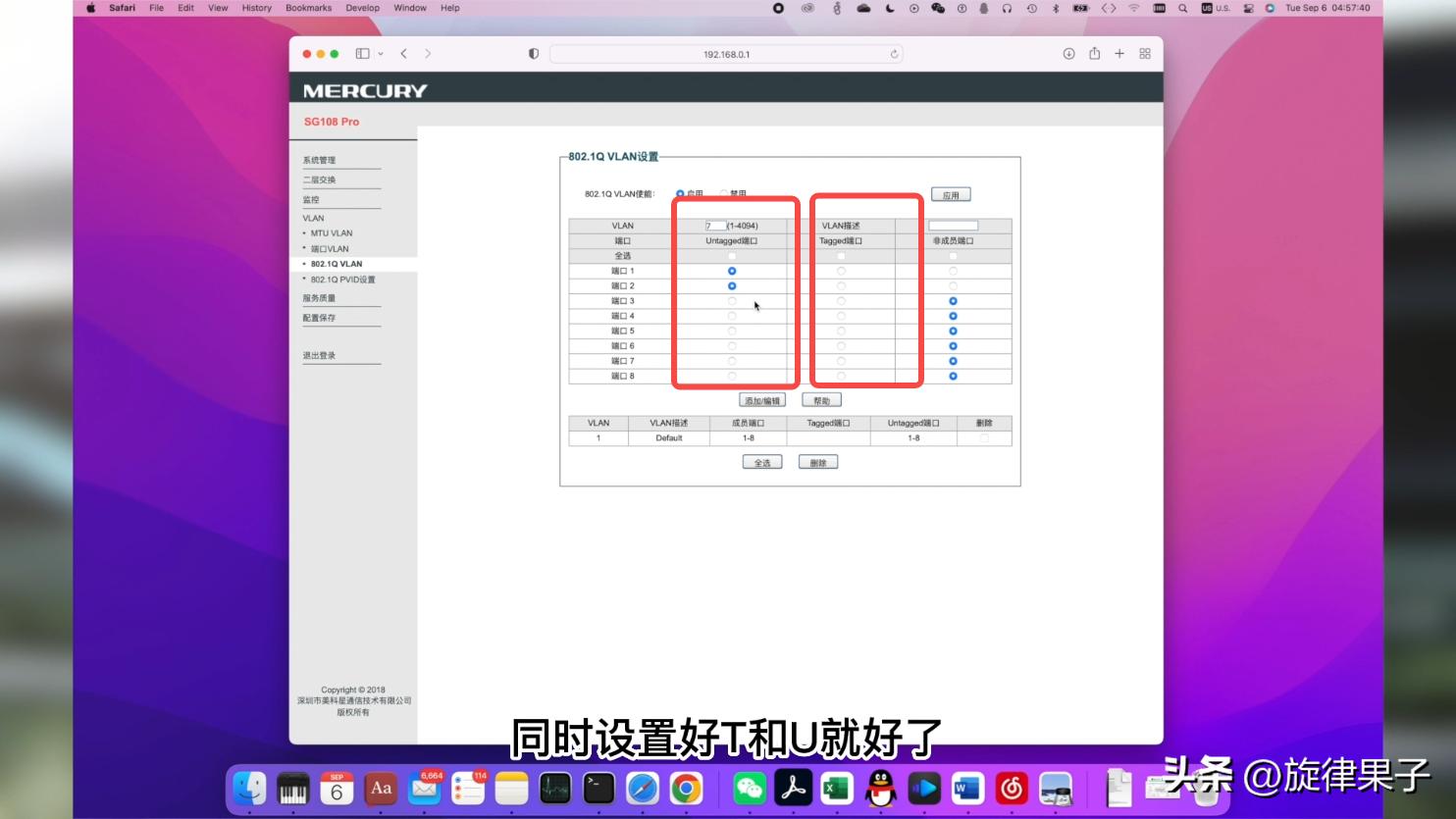Open the Develop menu in Safari
Screen dimensions: 1456x819
tap(362, 8)
